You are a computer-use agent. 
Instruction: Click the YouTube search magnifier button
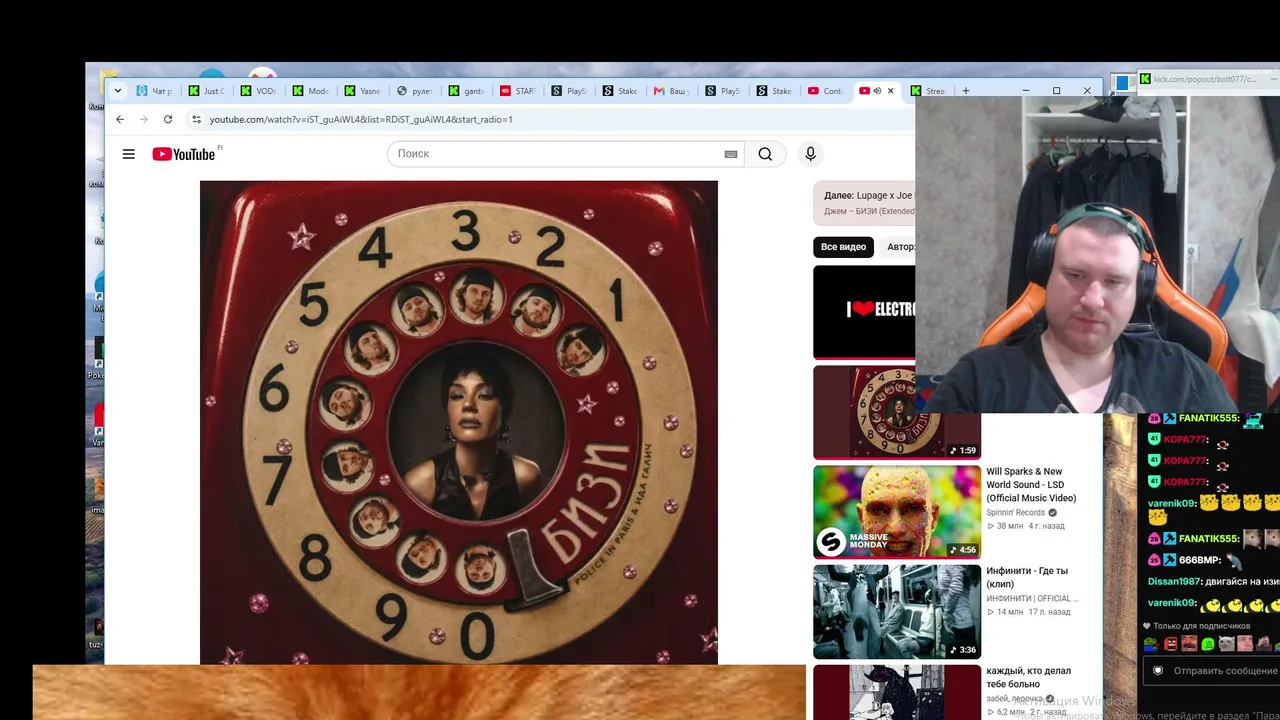[765, 154]
